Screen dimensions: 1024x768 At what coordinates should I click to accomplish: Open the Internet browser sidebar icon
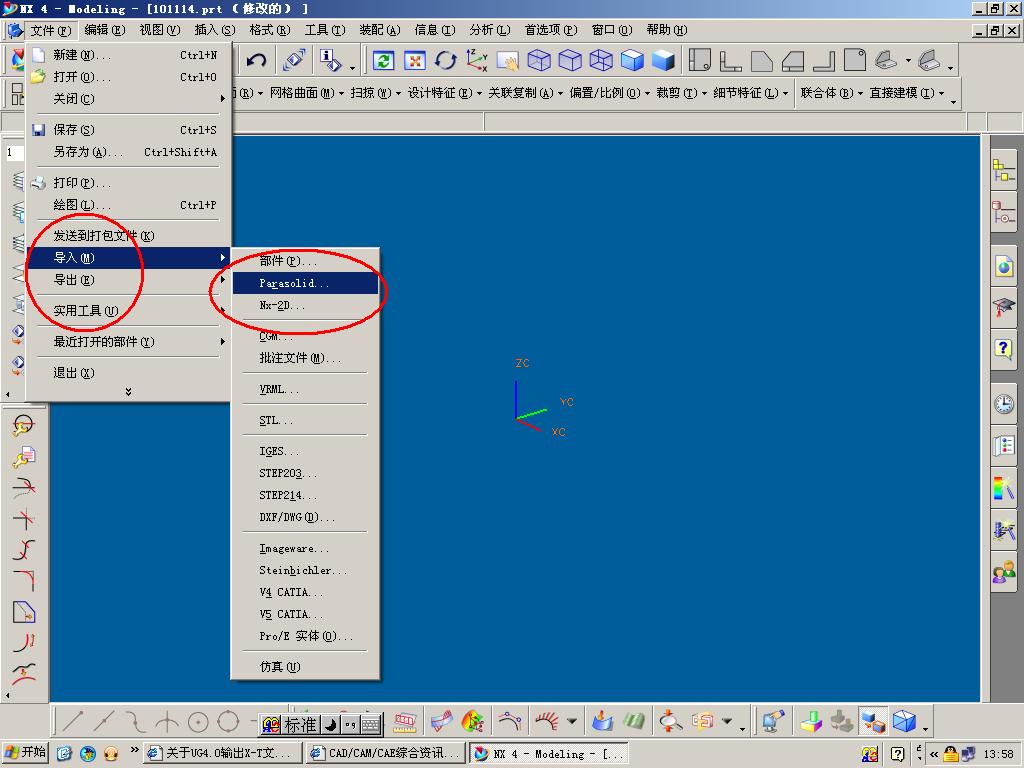point(1004,266)
